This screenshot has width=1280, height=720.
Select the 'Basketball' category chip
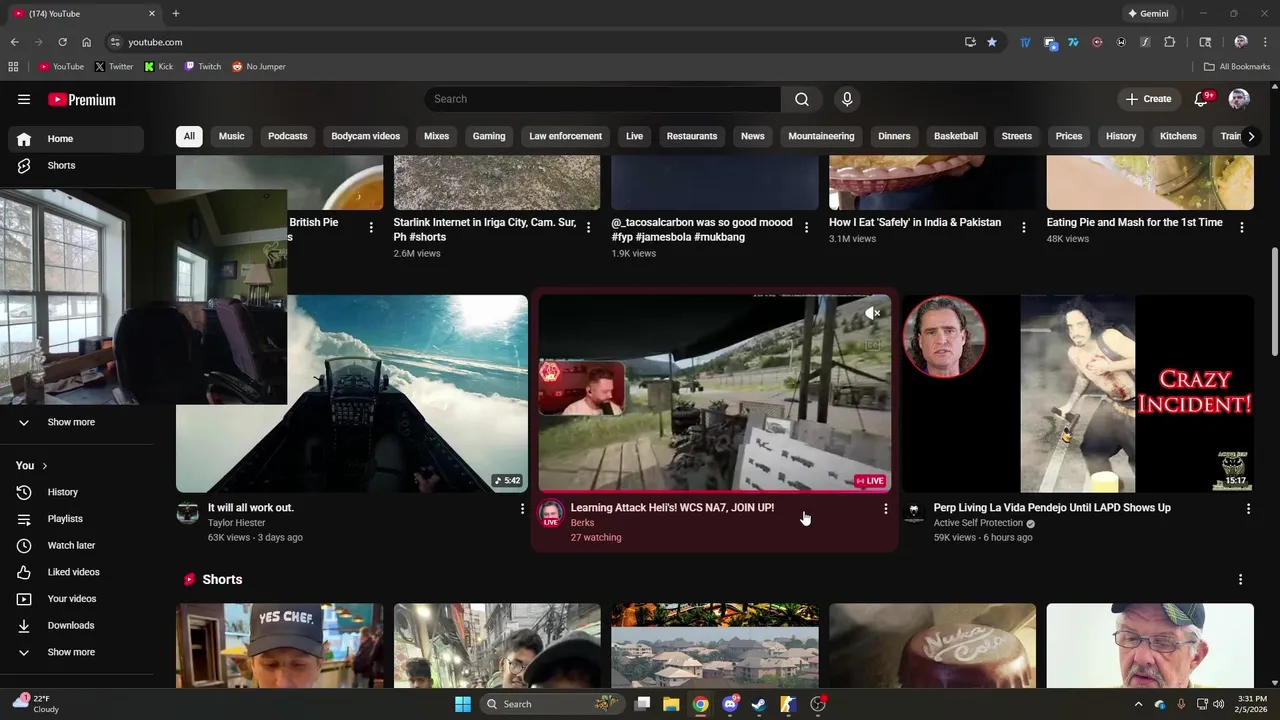[955, 136]
